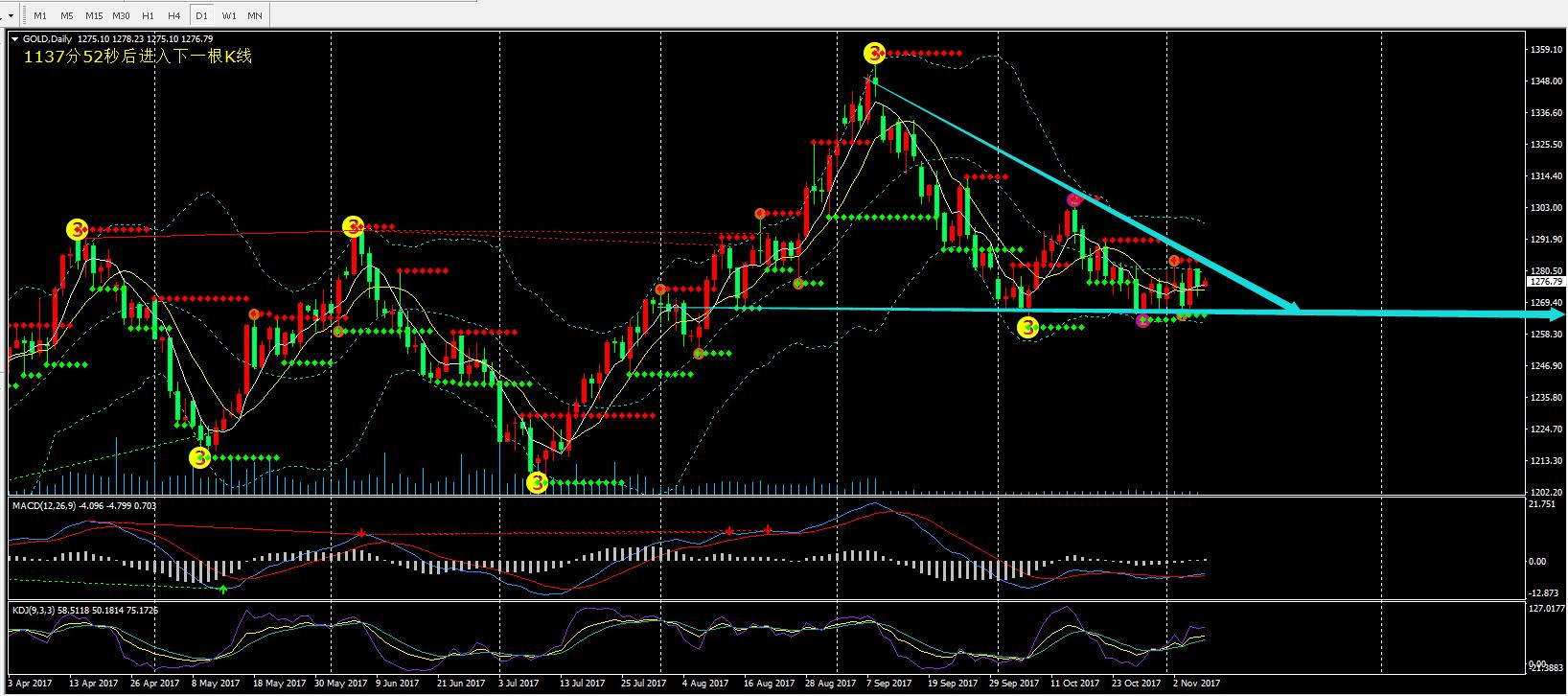The image size is (1568, 696).
Task: Click the 1269.40 price axis label
Action: (1545, 303)
